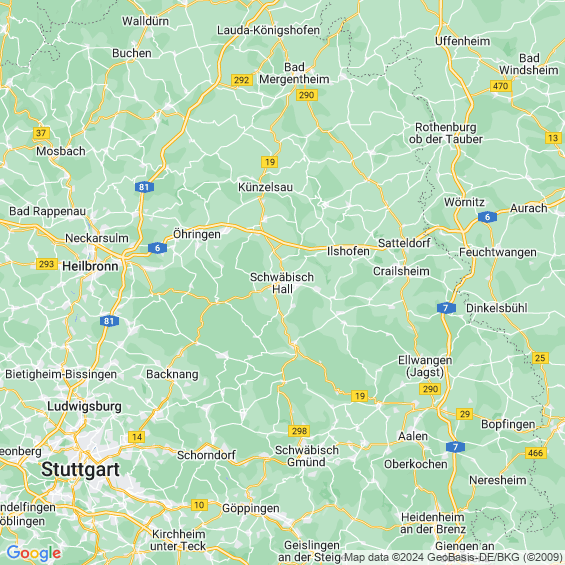Click the Crailsheim town label
This screenshot has height=565, width=565.
401,271
